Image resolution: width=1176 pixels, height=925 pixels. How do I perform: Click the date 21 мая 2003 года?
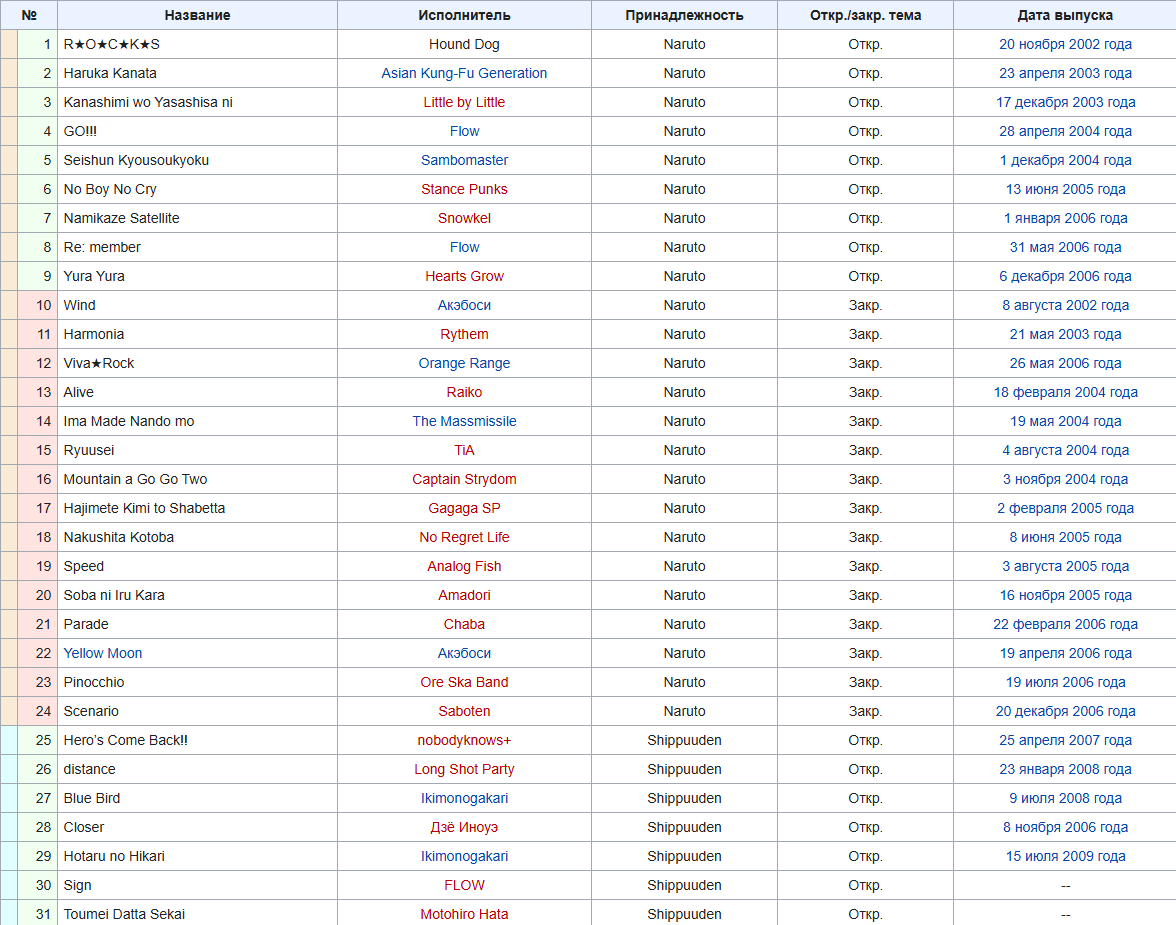[1065, 335]
